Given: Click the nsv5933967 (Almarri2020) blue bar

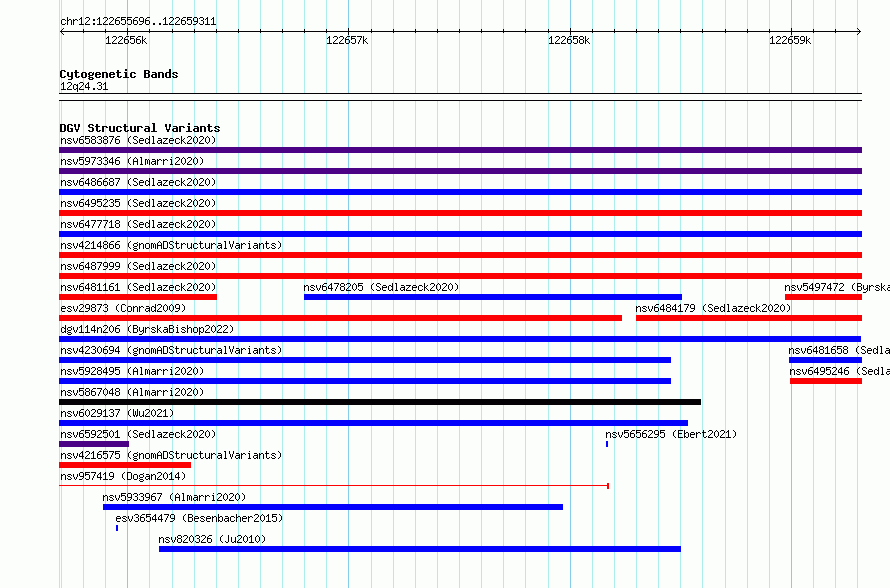Looking at the screenshot, I should [333, 507].
